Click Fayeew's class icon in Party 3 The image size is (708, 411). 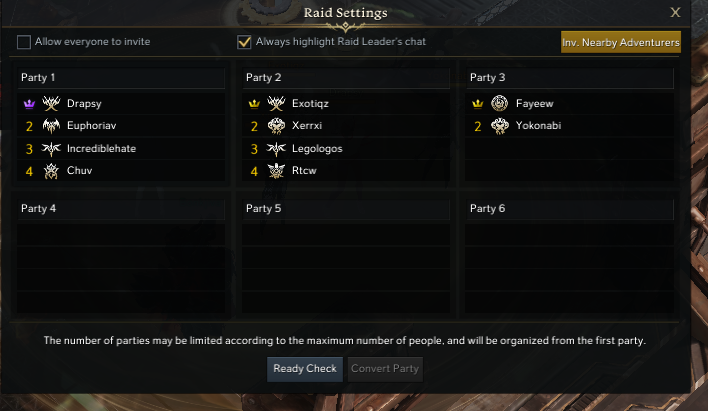pos(500,104)
